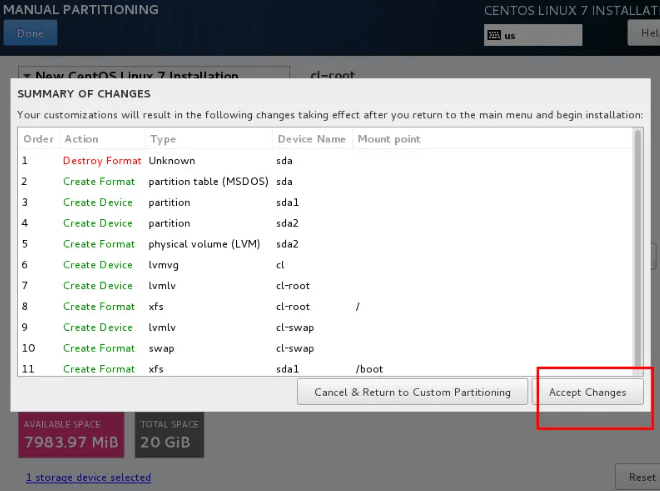Image resolution: width=660 pixels, height=491 pixels.
Task: Click the Available Space 7983.97 MiB box
Action: click(71, 435)
